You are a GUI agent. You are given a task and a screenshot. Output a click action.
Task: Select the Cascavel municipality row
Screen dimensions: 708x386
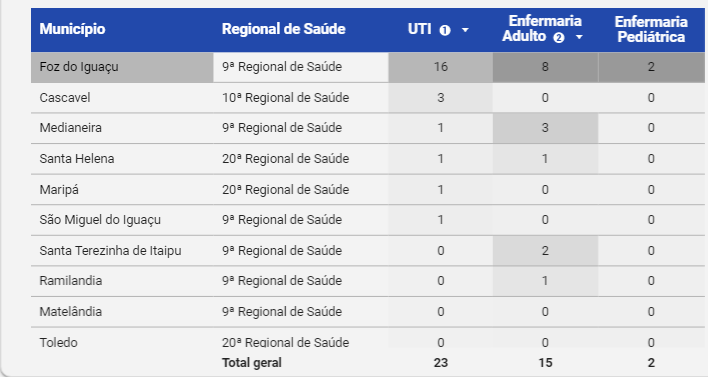coord(368,98)
